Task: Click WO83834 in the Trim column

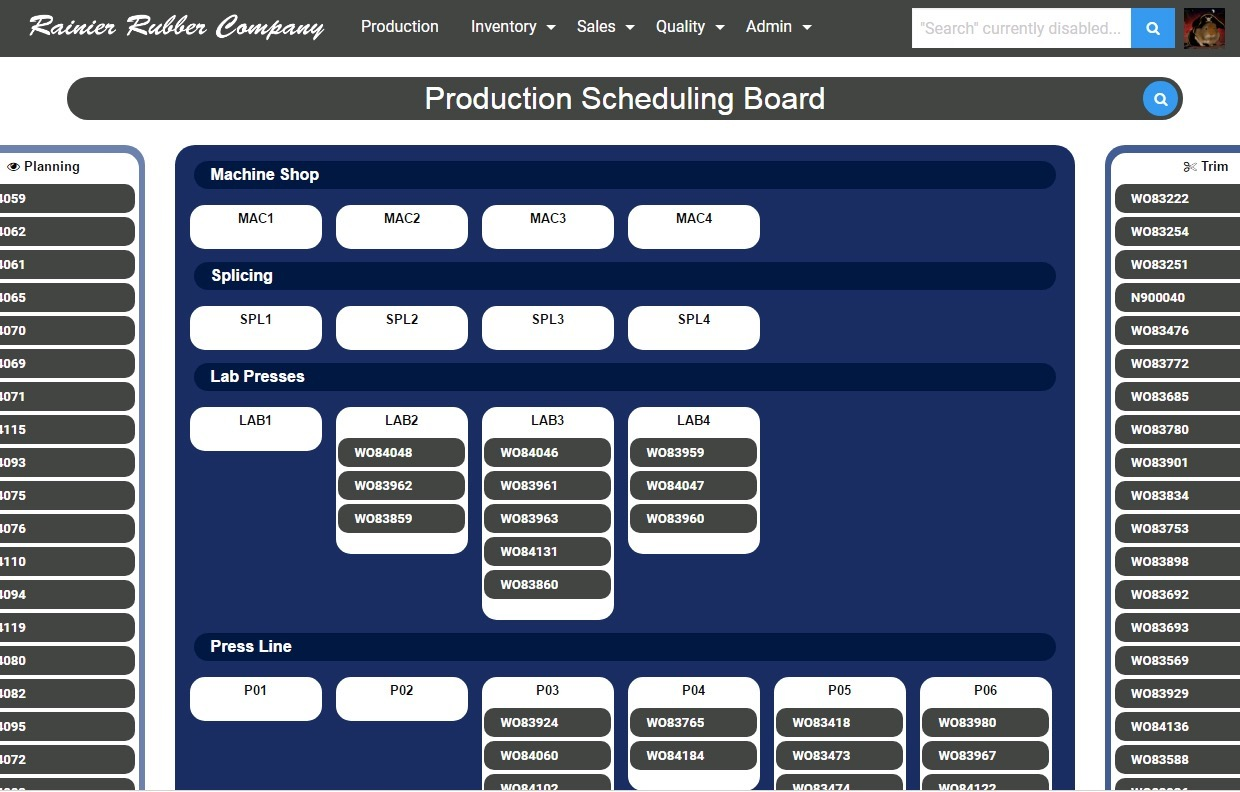Action: (x=1178, y=496)
